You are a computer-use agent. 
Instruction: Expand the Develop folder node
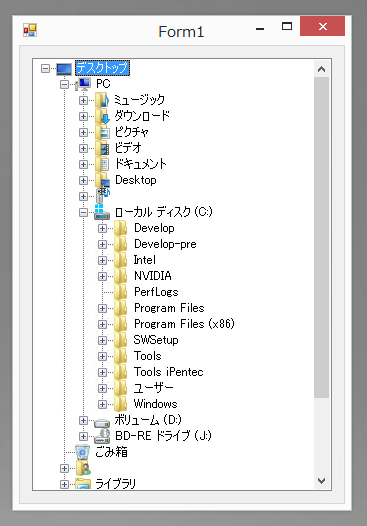102,228
